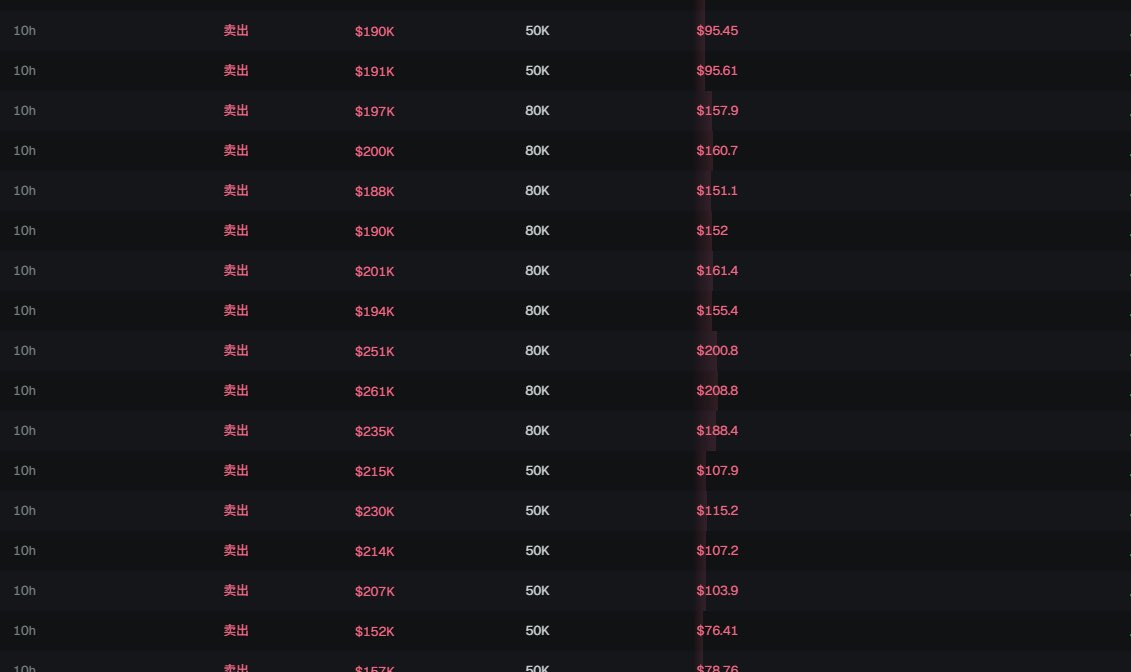Click the $152 price cell

(712, 231)
